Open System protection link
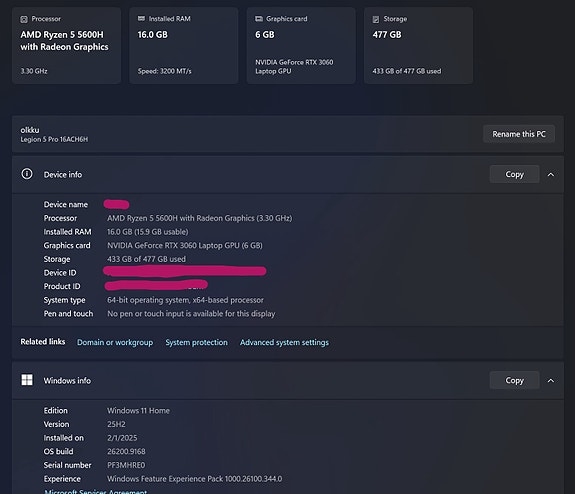The height and width of the screenshot is (494, 575). tap(196, 342)
